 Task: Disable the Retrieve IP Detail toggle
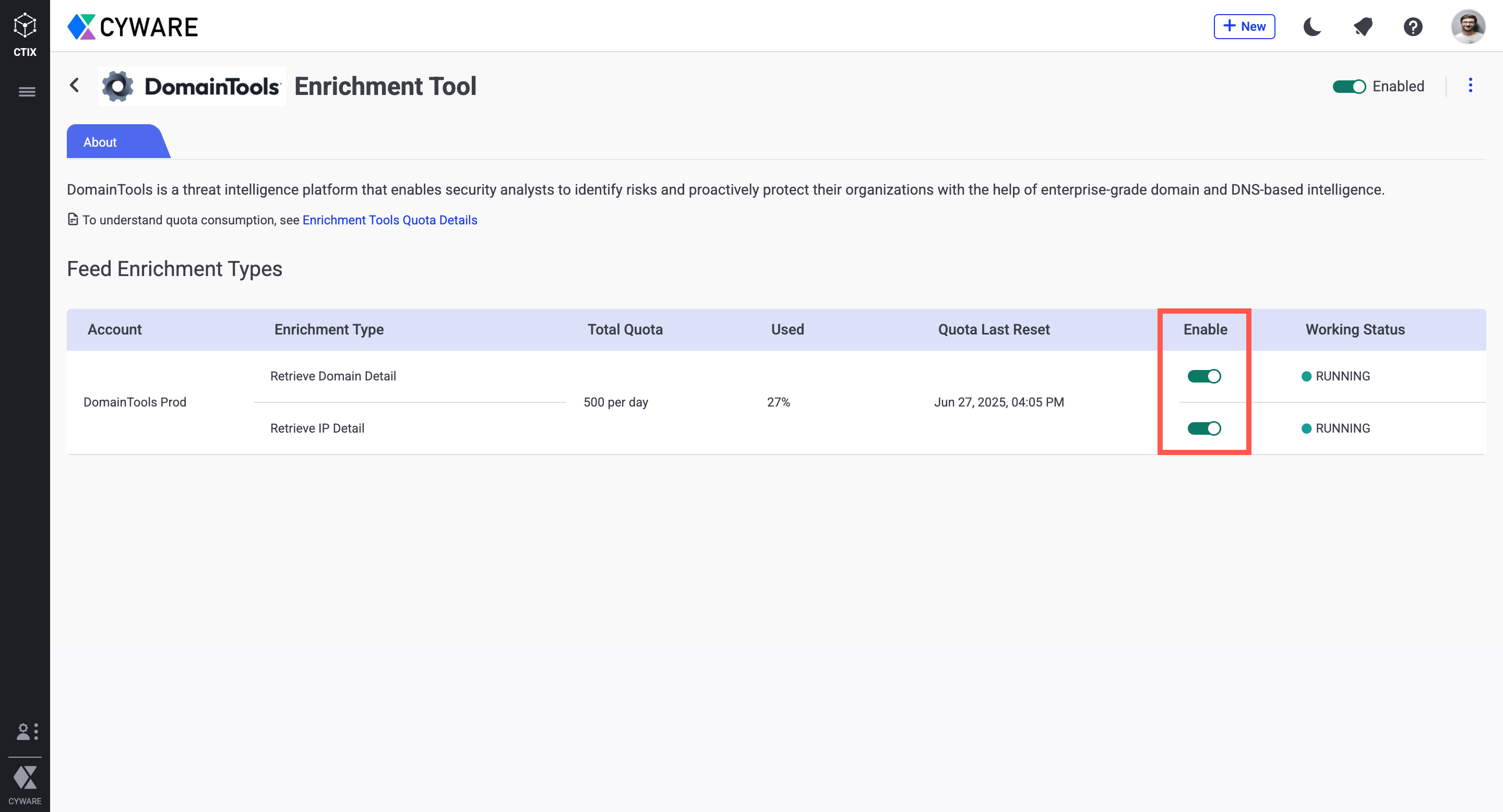pyautogui.click(x=1203, y=428)
